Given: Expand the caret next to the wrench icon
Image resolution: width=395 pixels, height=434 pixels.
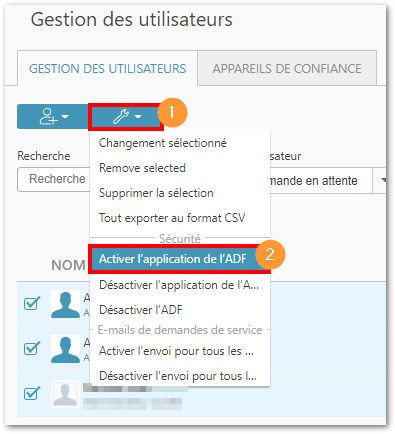Looking at the screenshot, I should click(x=138, y=117).
